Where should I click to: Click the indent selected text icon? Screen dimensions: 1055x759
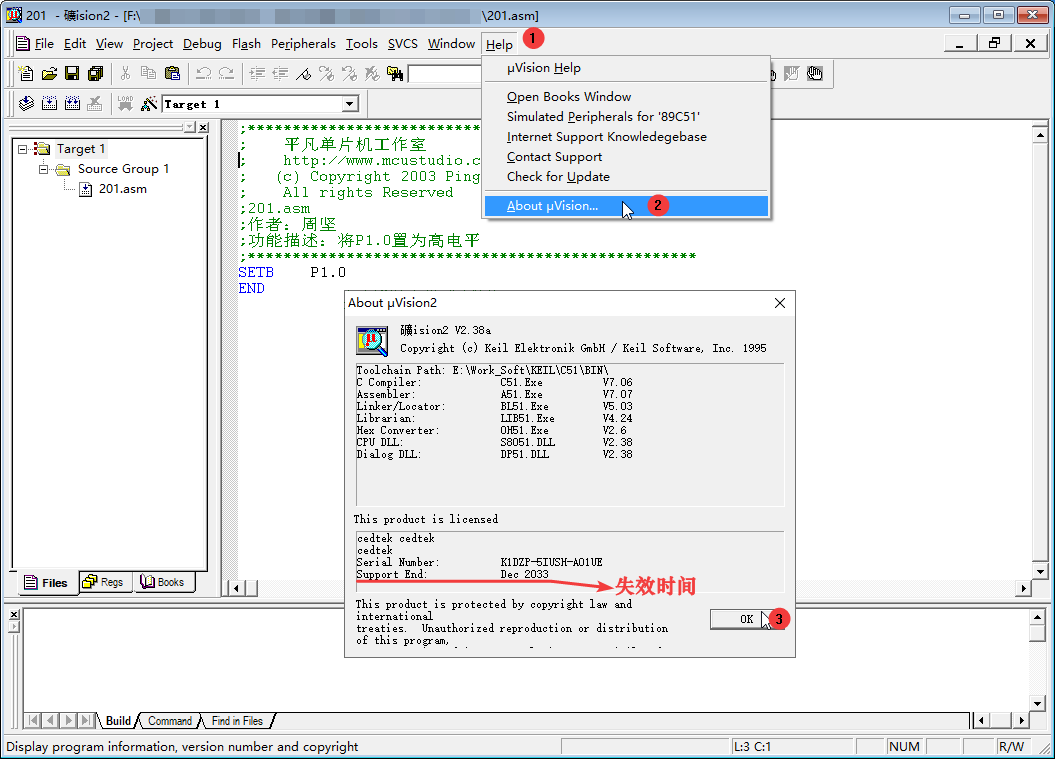(x=257, y=73)
